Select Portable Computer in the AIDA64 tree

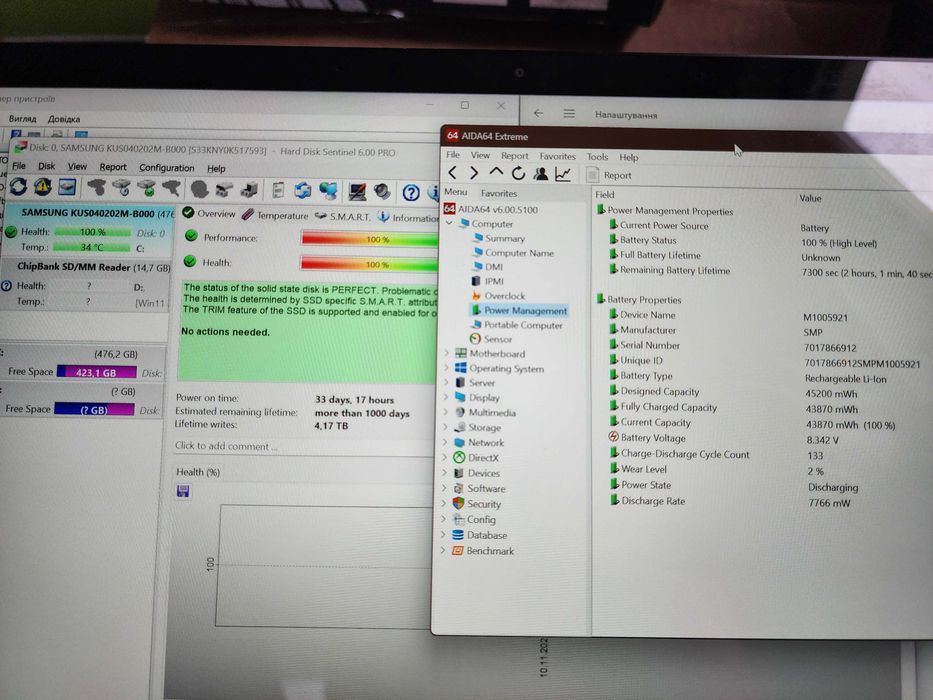522,325
